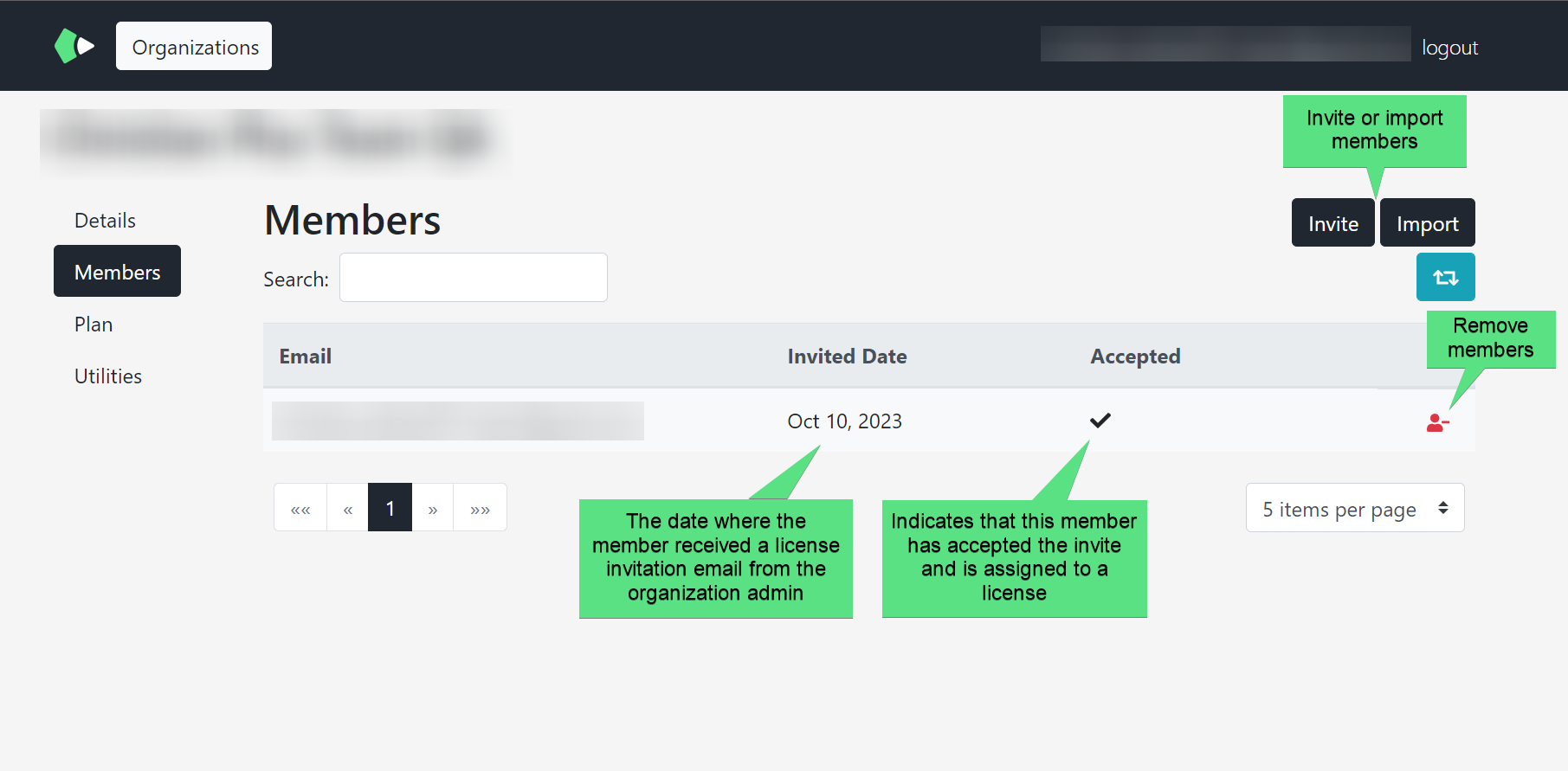1568x771 pixels.
Task: Click the accepted checkmark for the member
Action: coord(1100,421)
